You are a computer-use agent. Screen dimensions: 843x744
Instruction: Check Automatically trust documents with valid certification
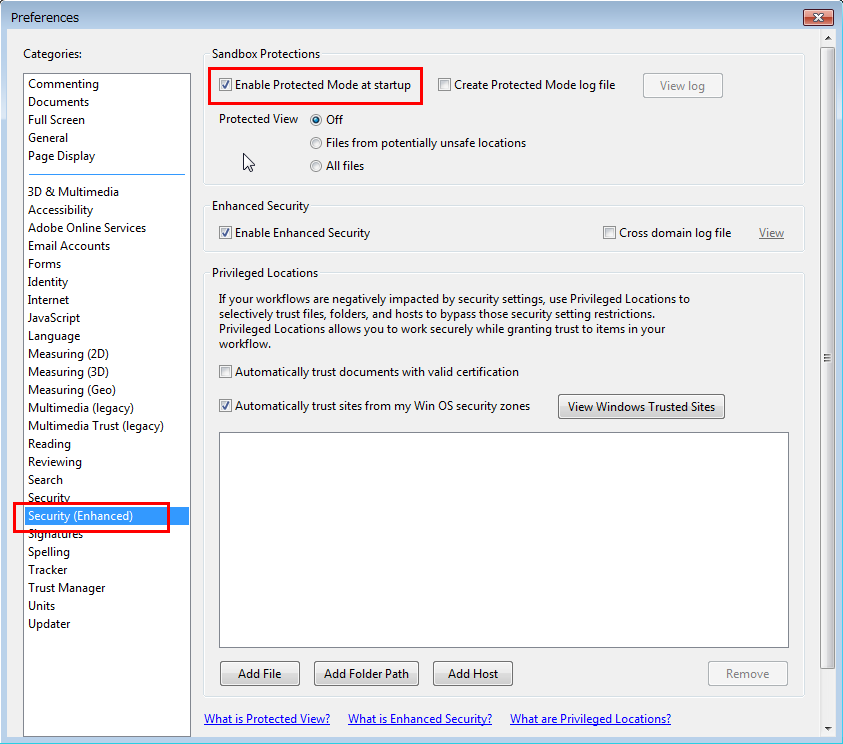tap(225, 371)
